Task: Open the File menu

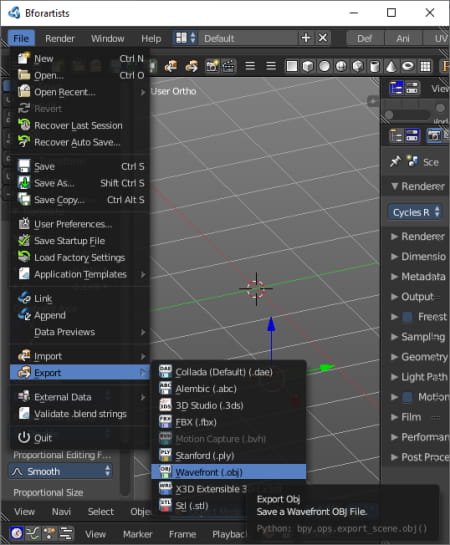Action: pos(21,38)
